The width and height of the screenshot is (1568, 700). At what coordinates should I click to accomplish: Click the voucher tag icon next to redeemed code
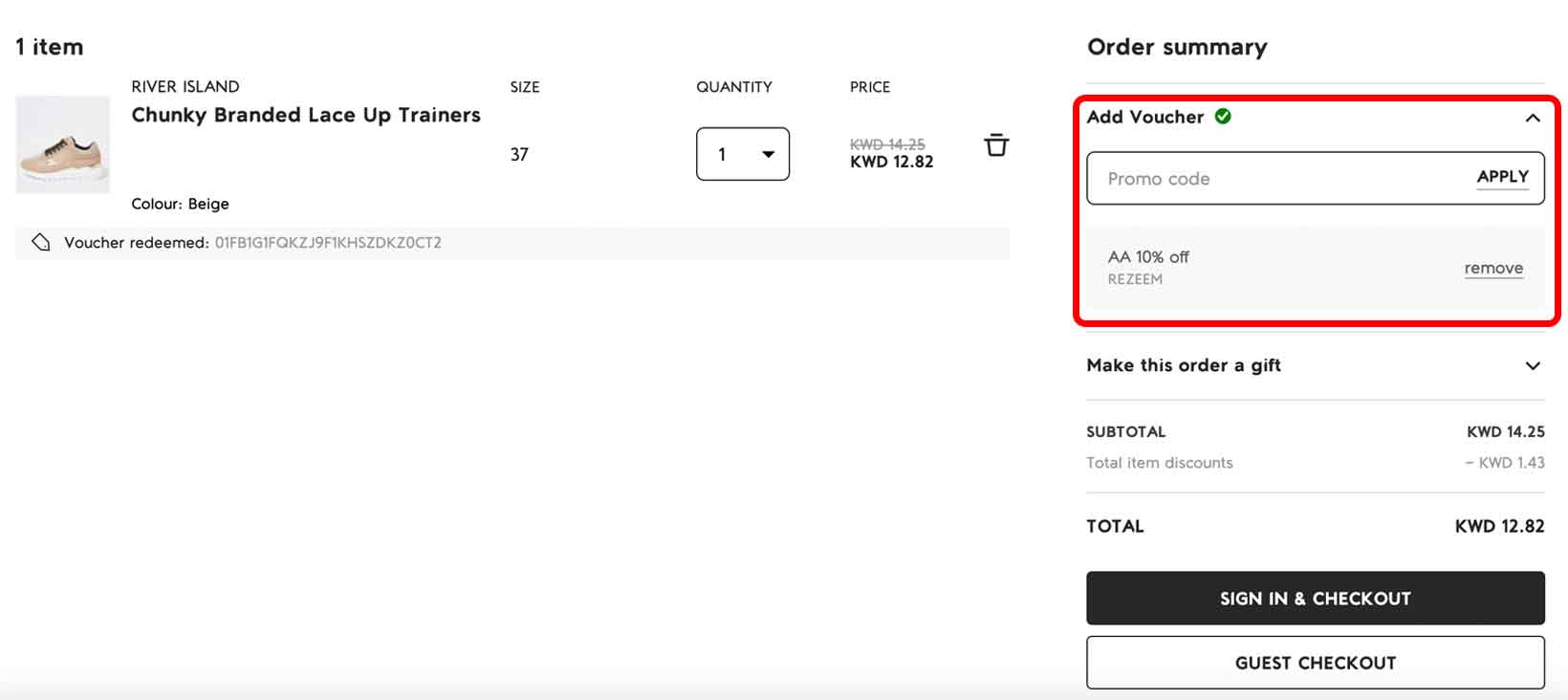(x=40, y=242)
